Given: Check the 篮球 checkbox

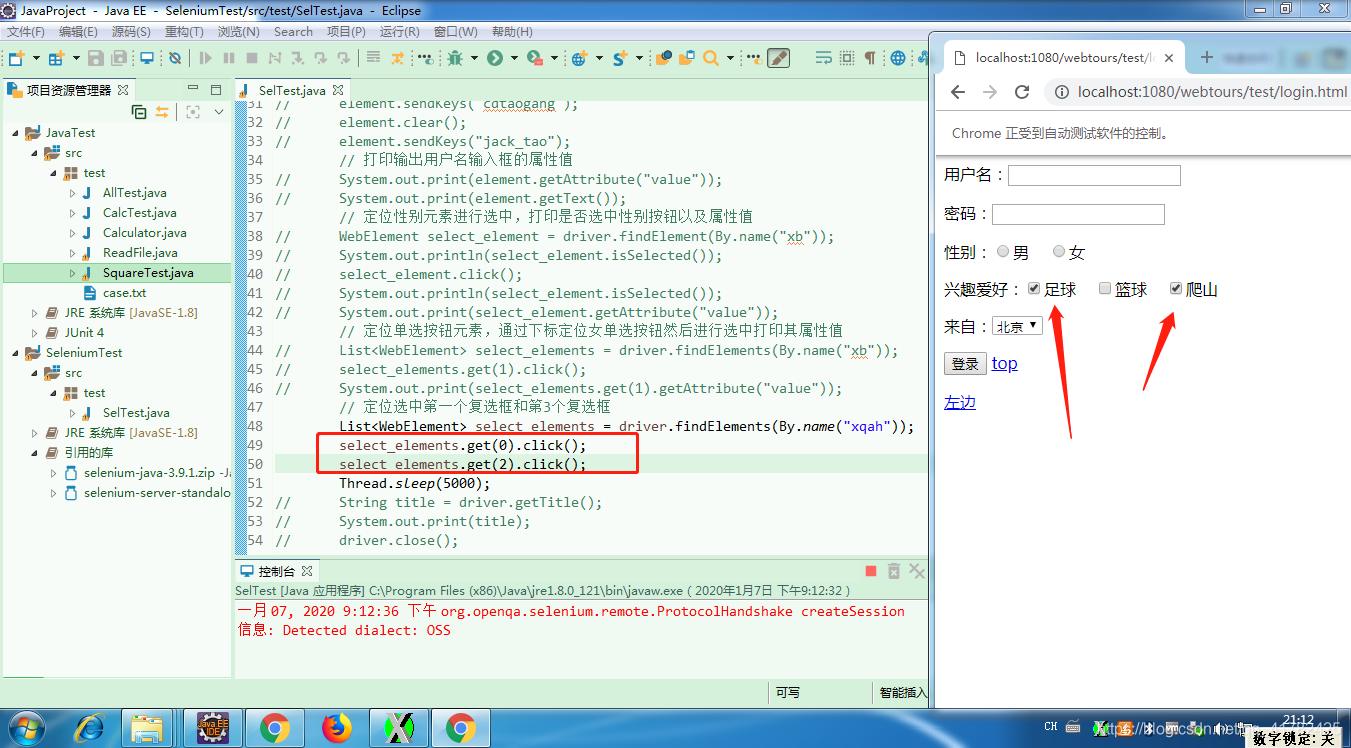Looking at the screenshot, I should [x=1105, y=289].
